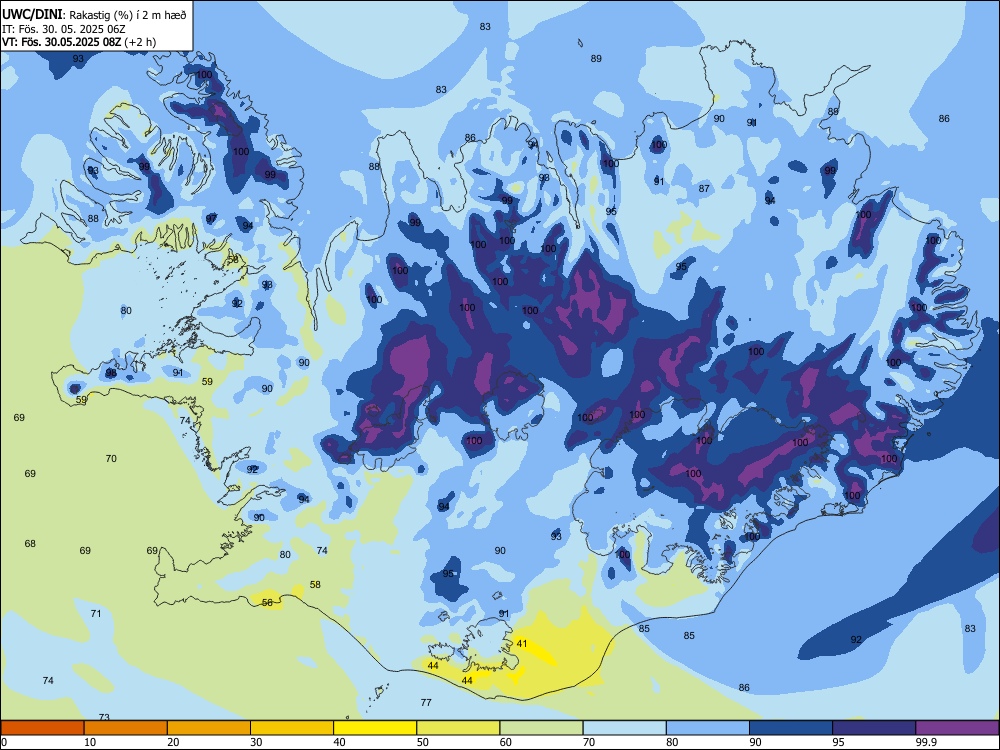Image resolution: width=1000 pixels, height=750 pixels.
Task: Click the dark indigo 95–99.9 legend swatch
Action: pyautogui.click(x=874, y=728)
